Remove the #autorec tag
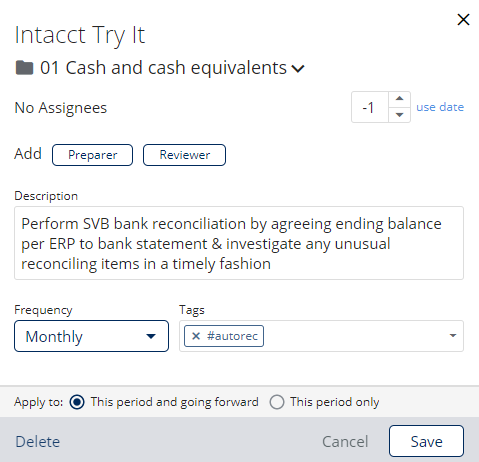This screenshot has height=462, width=479. click(196, 336)
